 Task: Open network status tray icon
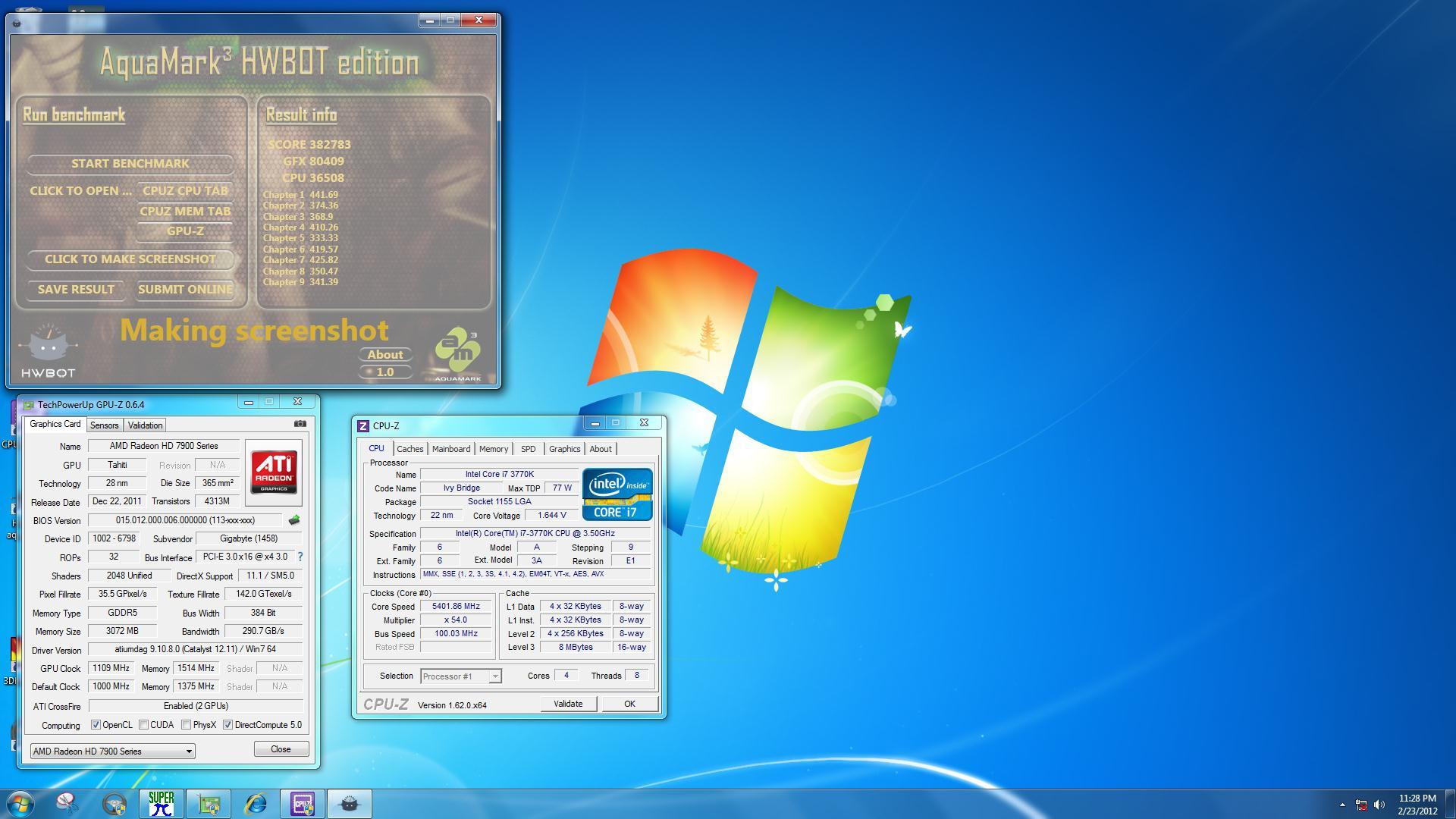1361,805
